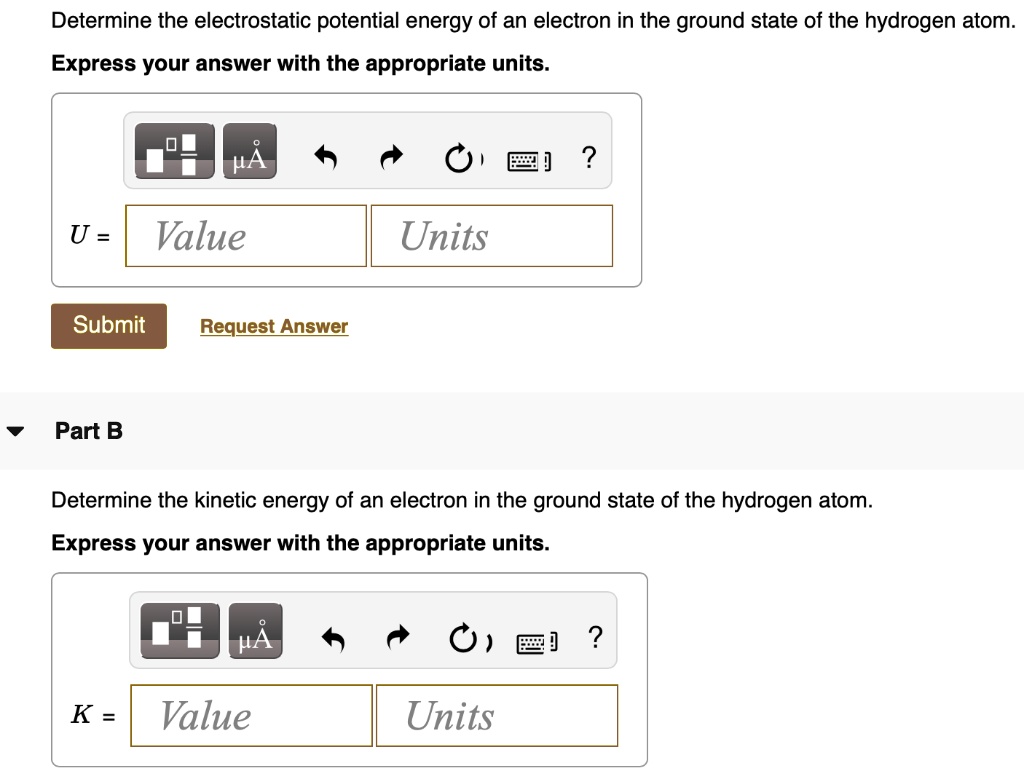
Task: Open the equation templates palette in Part B
Action: 179,631
